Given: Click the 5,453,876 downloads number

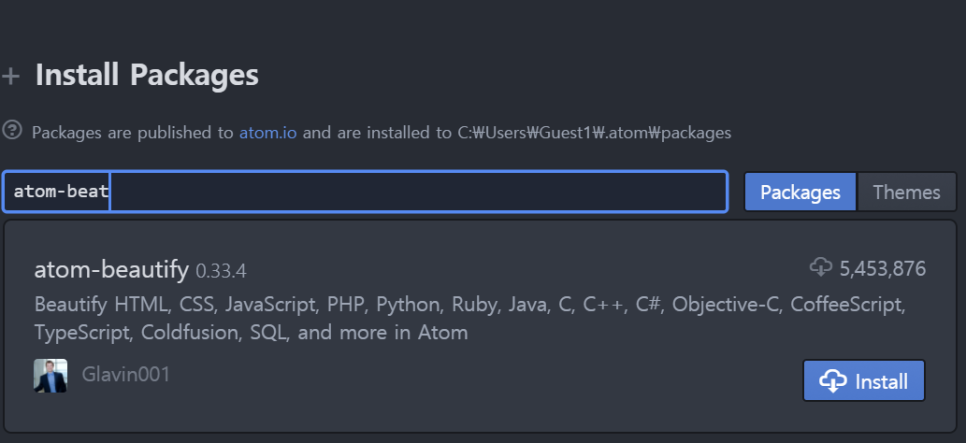Looking at the screenshot, I should pos(882,269).
